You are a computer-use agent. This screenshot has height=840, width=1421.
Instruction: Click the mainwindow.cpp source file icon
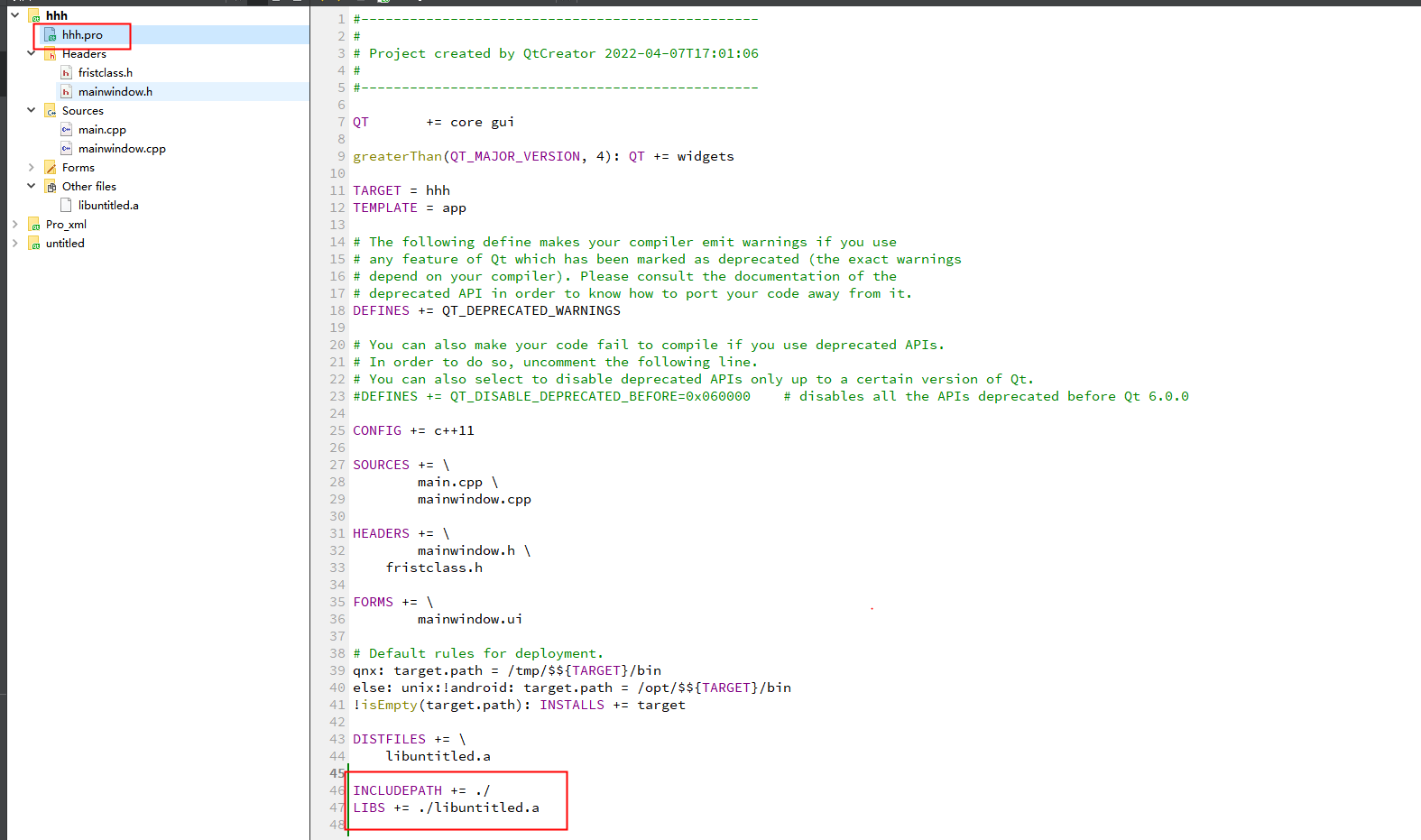(x=66, y=149)
